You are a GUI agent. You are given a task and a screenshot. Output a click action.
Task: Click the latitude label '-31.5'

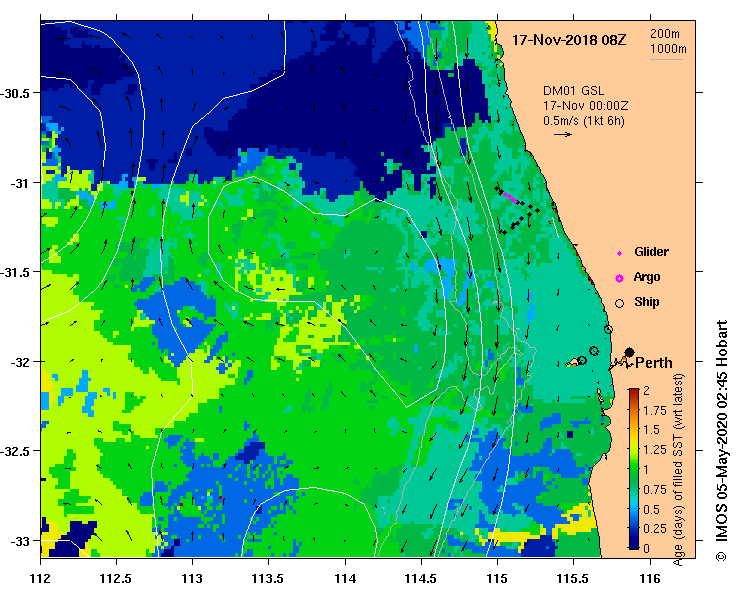pos(16,273)
